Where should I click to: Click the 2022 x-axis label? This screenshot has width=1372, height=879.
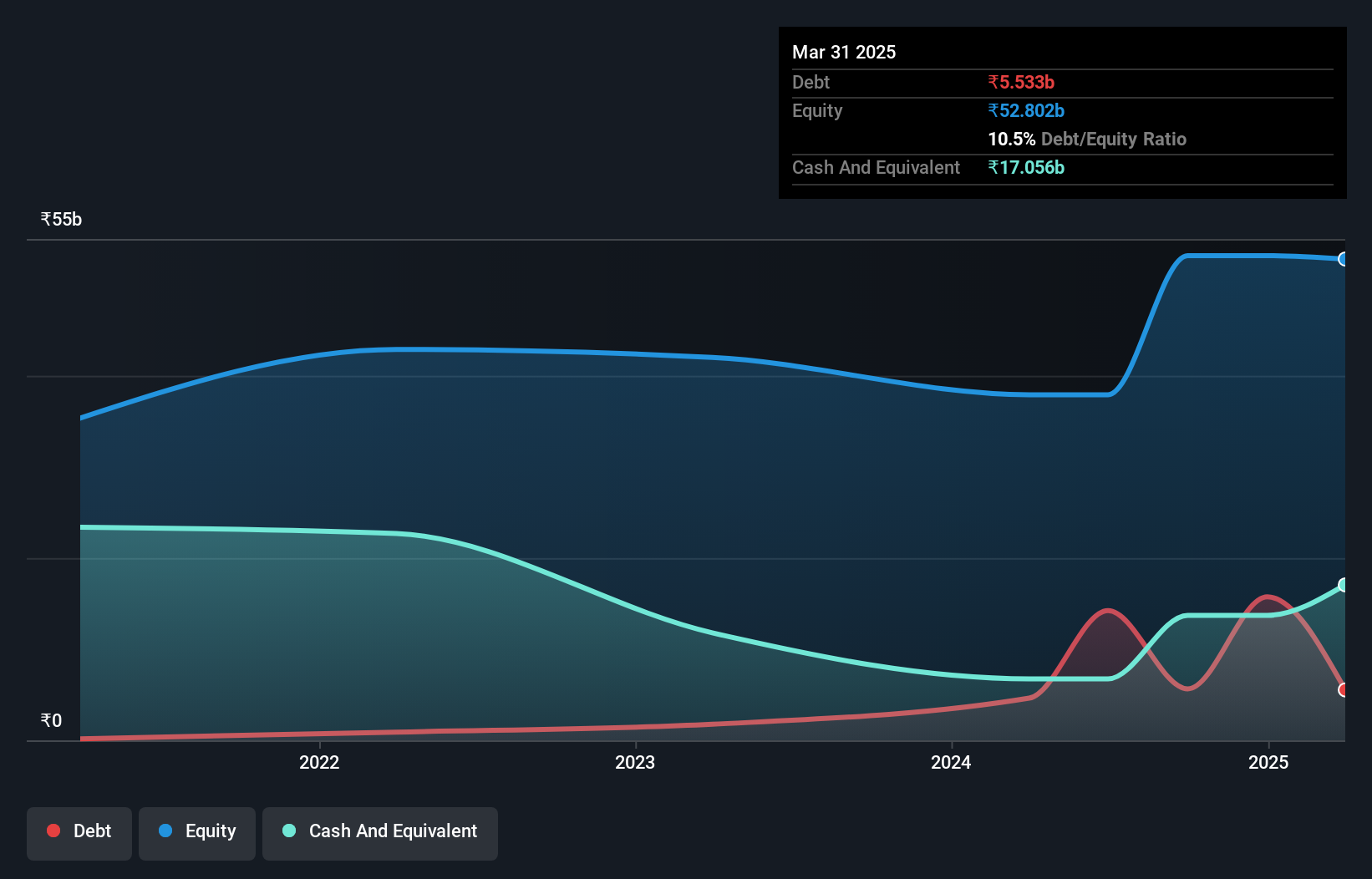click(319, 762)
